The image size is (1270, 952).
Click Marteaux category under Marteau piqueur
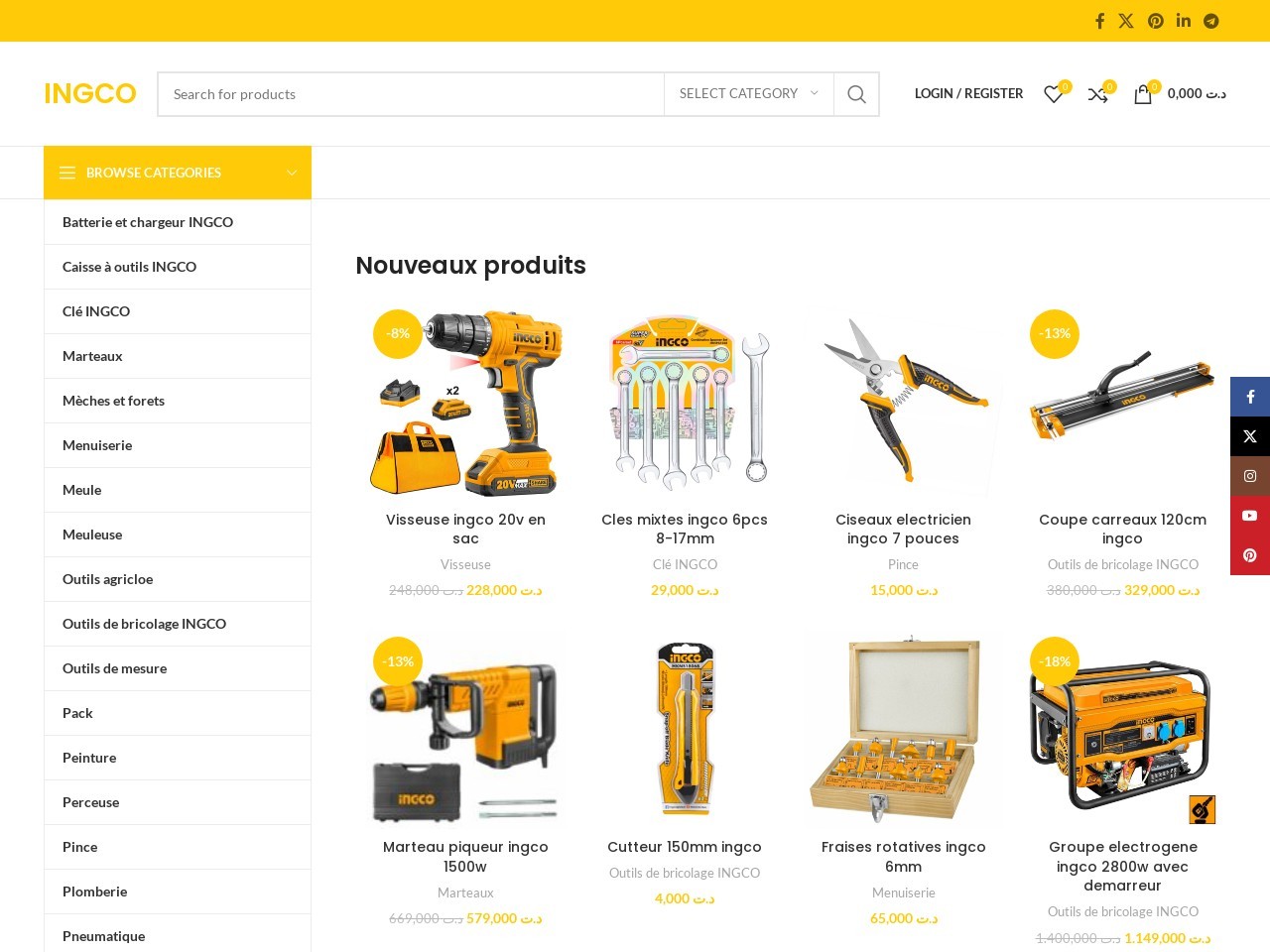click(465, 892)
